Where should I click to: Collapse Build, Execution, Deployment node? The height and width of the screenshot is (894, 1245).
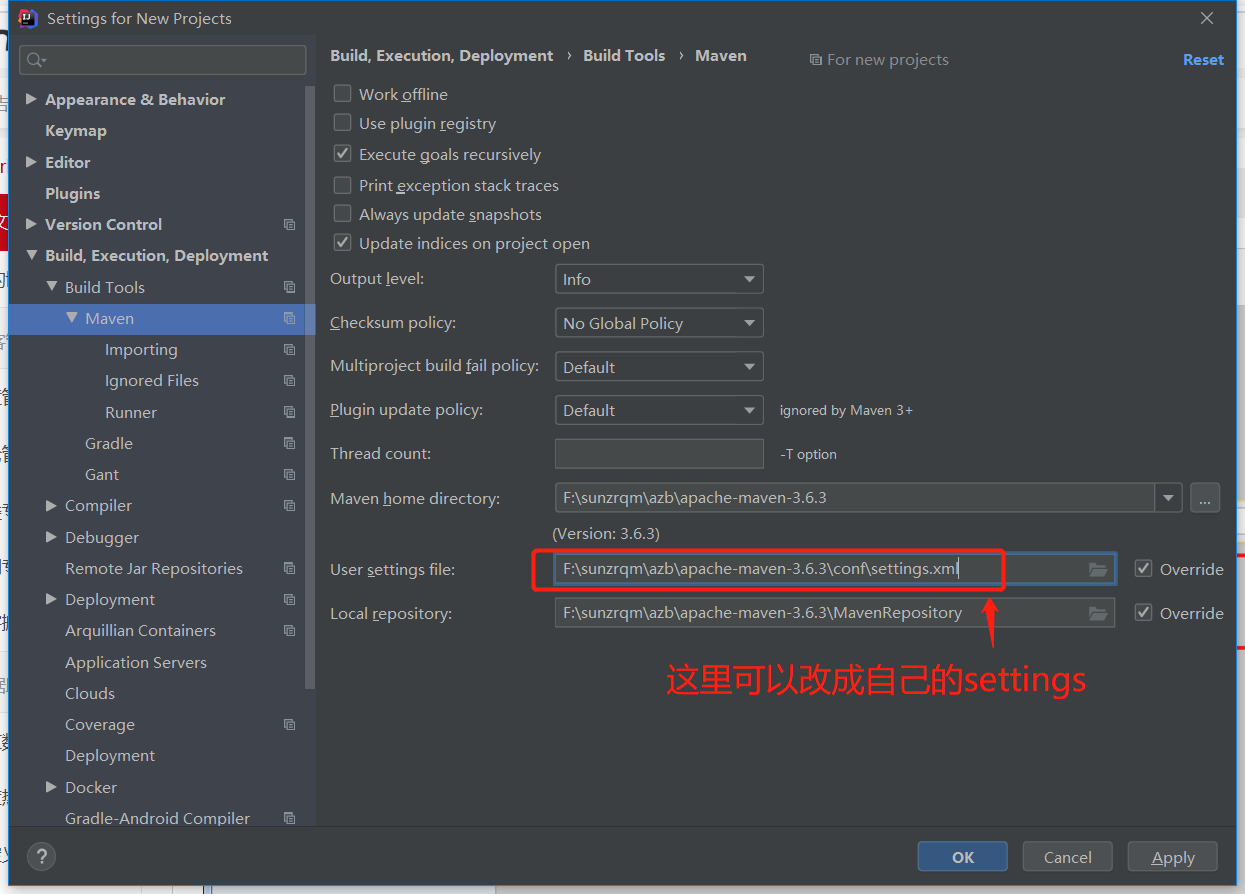pyautogui.click(x=31, y=255)
